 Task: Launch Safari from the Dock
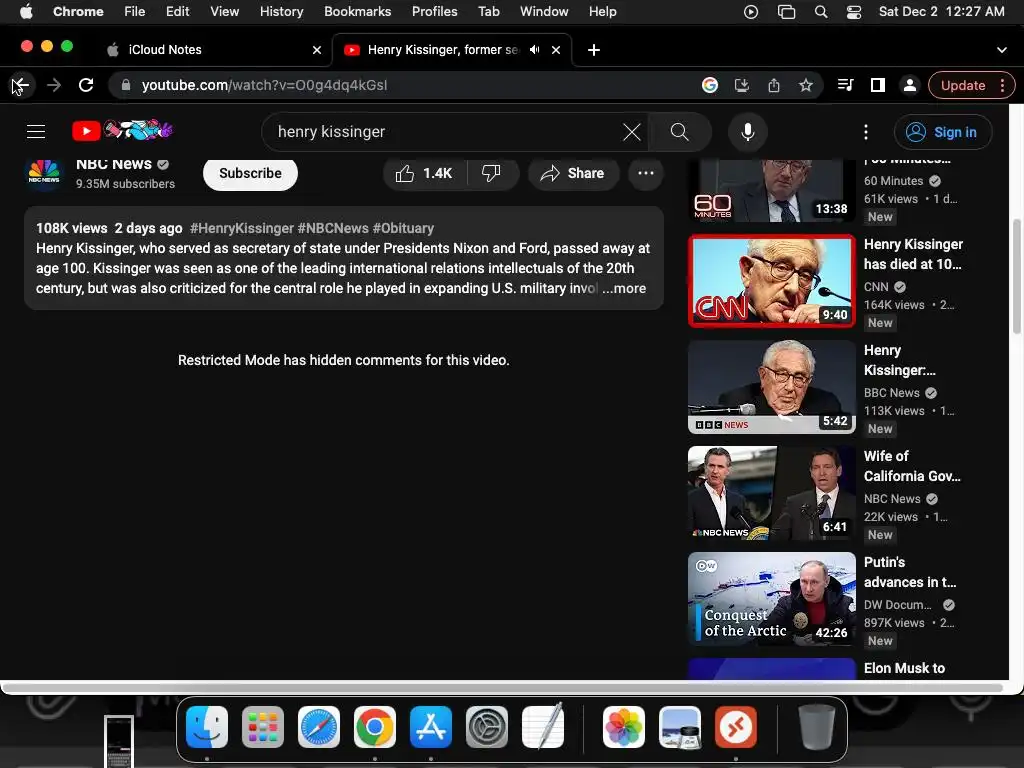point(319,727)
